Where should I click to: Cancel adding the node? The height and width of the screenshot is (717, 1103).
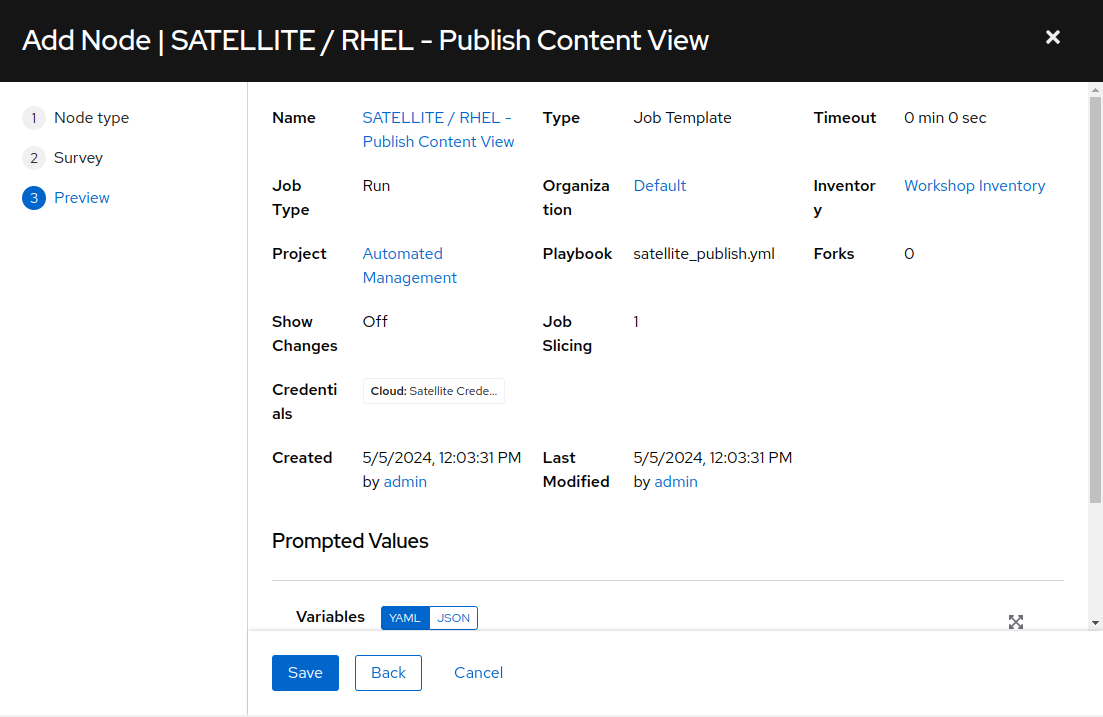click(478, 673)
